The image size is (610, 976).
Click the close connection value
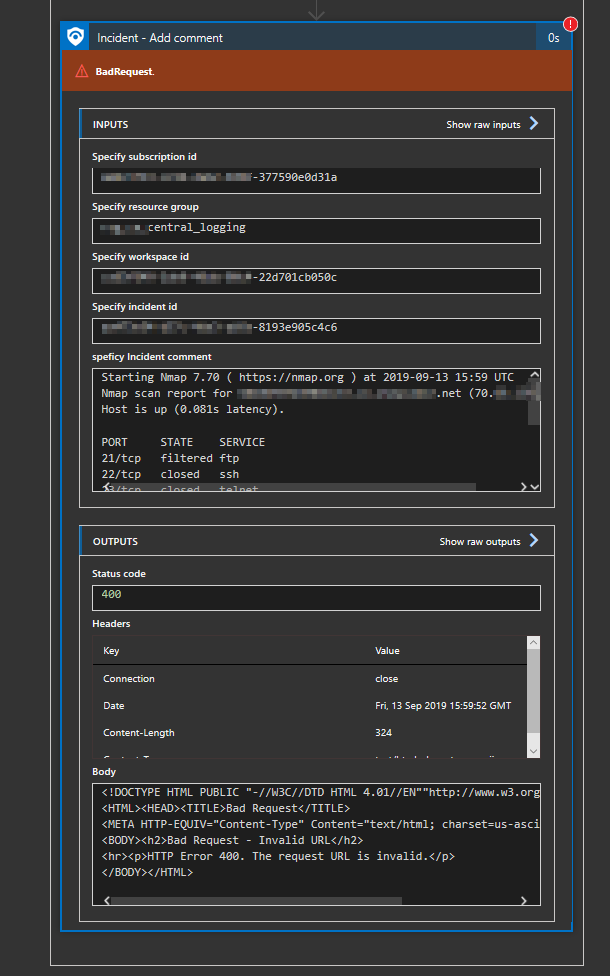point(387,678)
